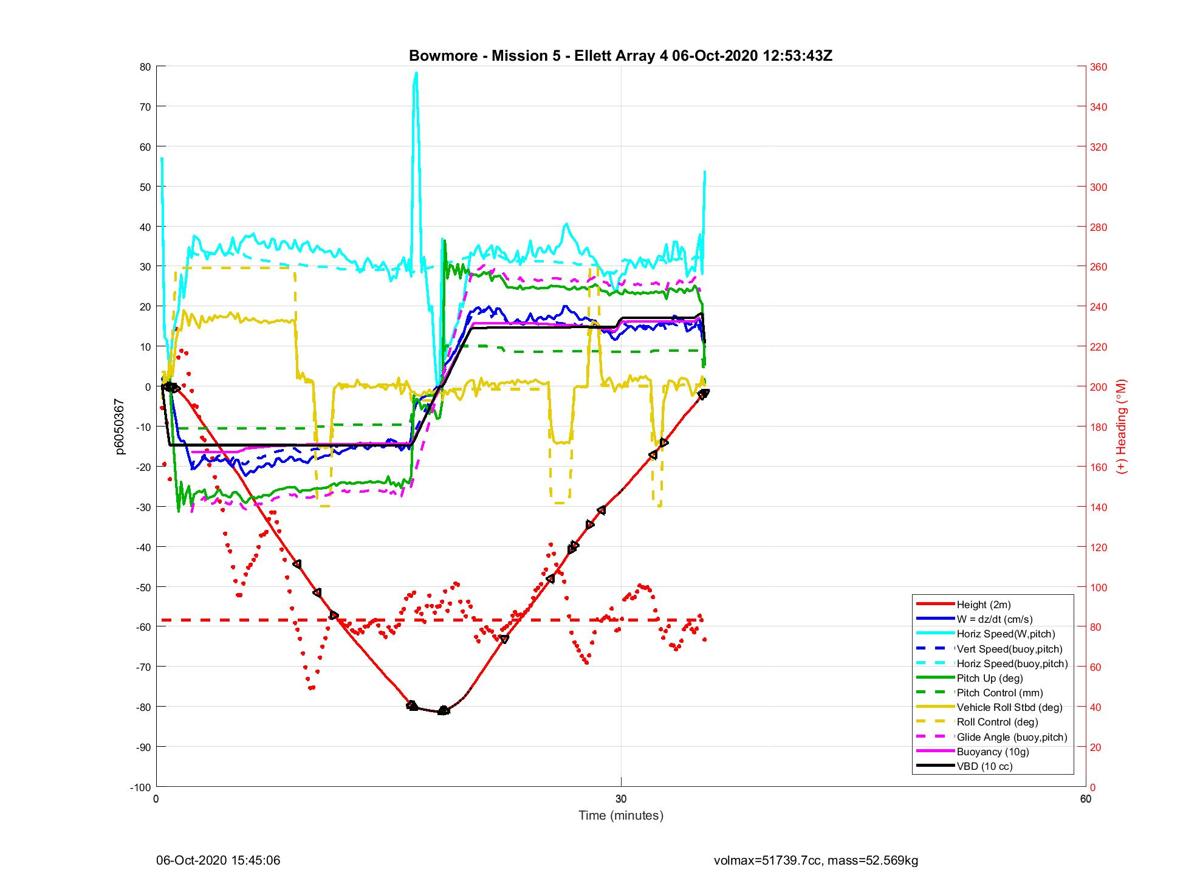Click the '320' tick on the right heading axis
1200x885 pixels.
coord(1100,147)
